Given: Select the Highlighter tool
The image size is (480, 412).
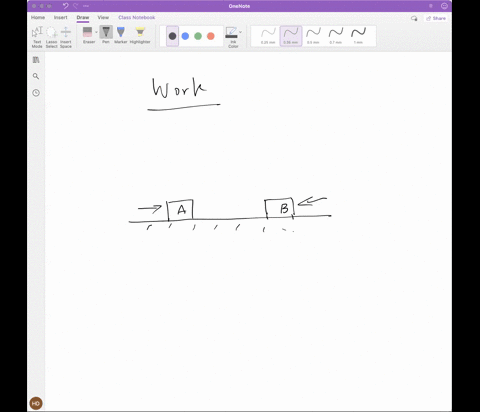Looking at the screenshot, I should (x=140, y=35).
